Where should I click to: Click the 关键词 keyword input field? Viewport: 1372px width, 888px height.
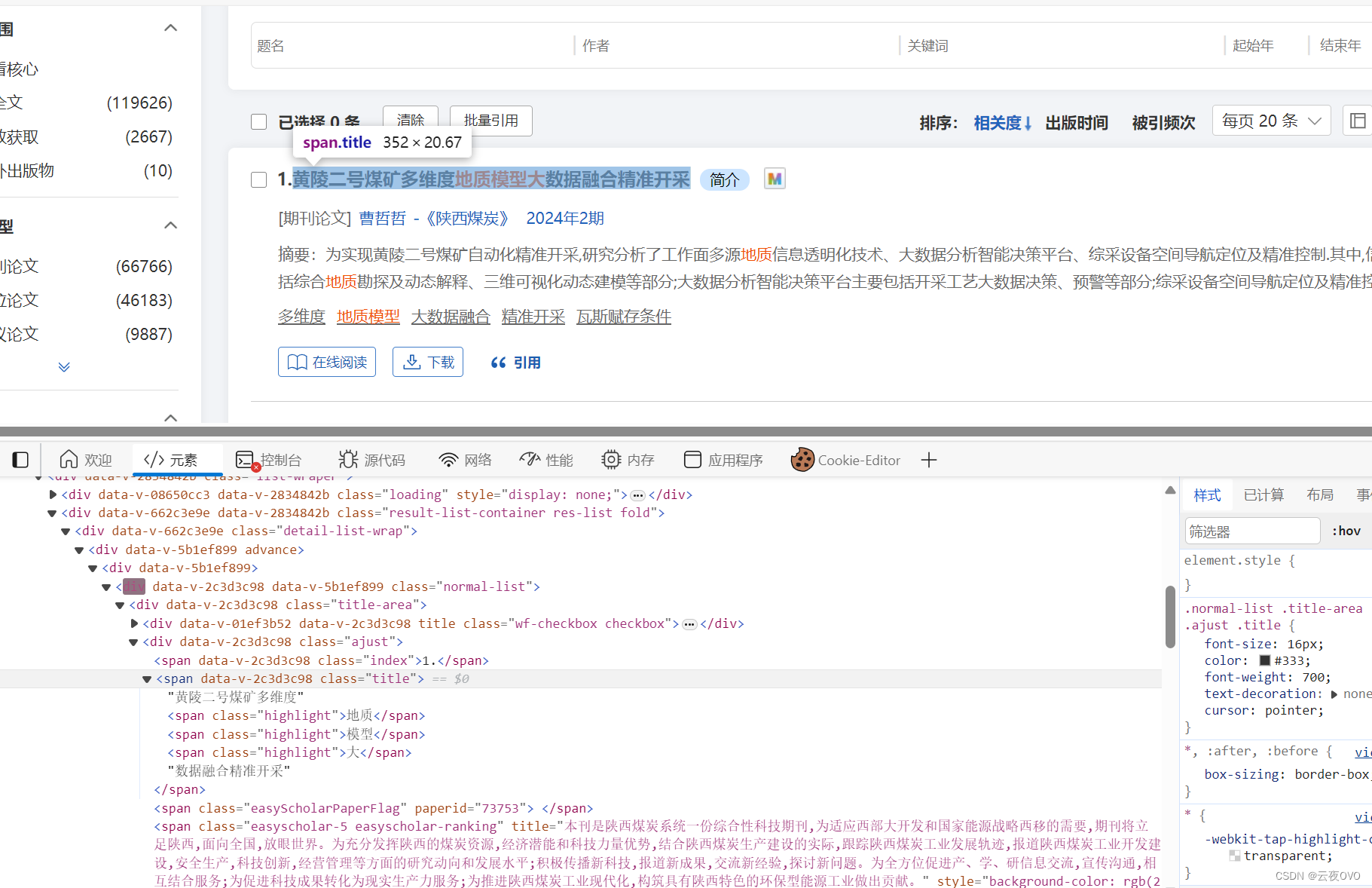click(1062, 46)
